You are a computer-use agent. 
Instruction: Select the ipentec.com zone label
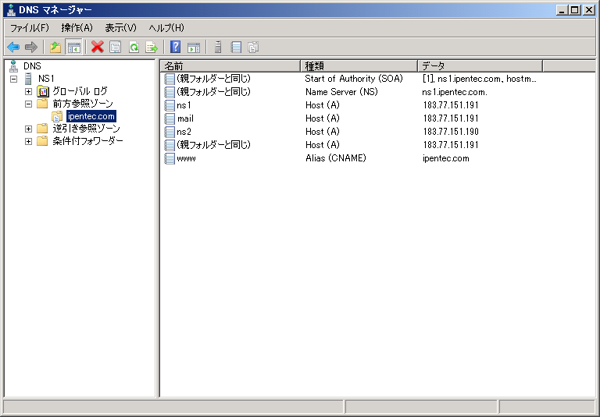(91, 116)
